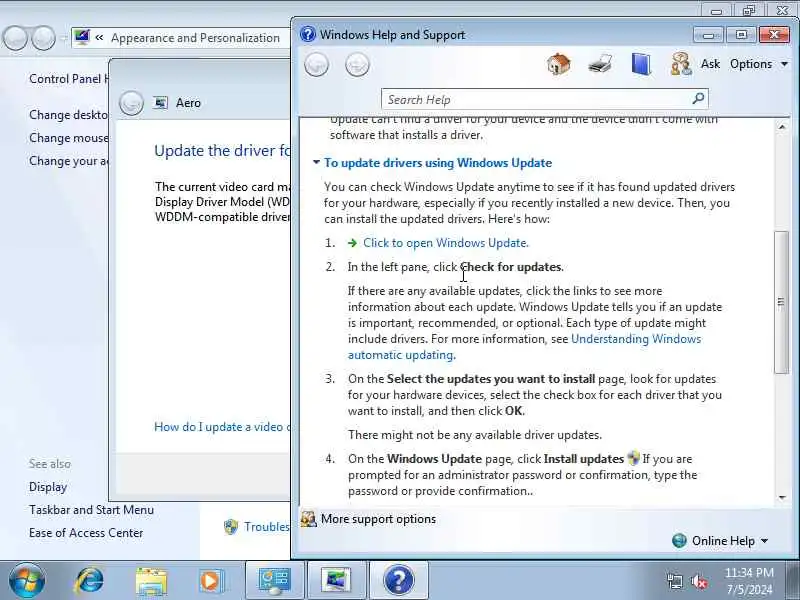
Task: Click the Show desktop button on taskbar
Action: (x=794, y=581)
